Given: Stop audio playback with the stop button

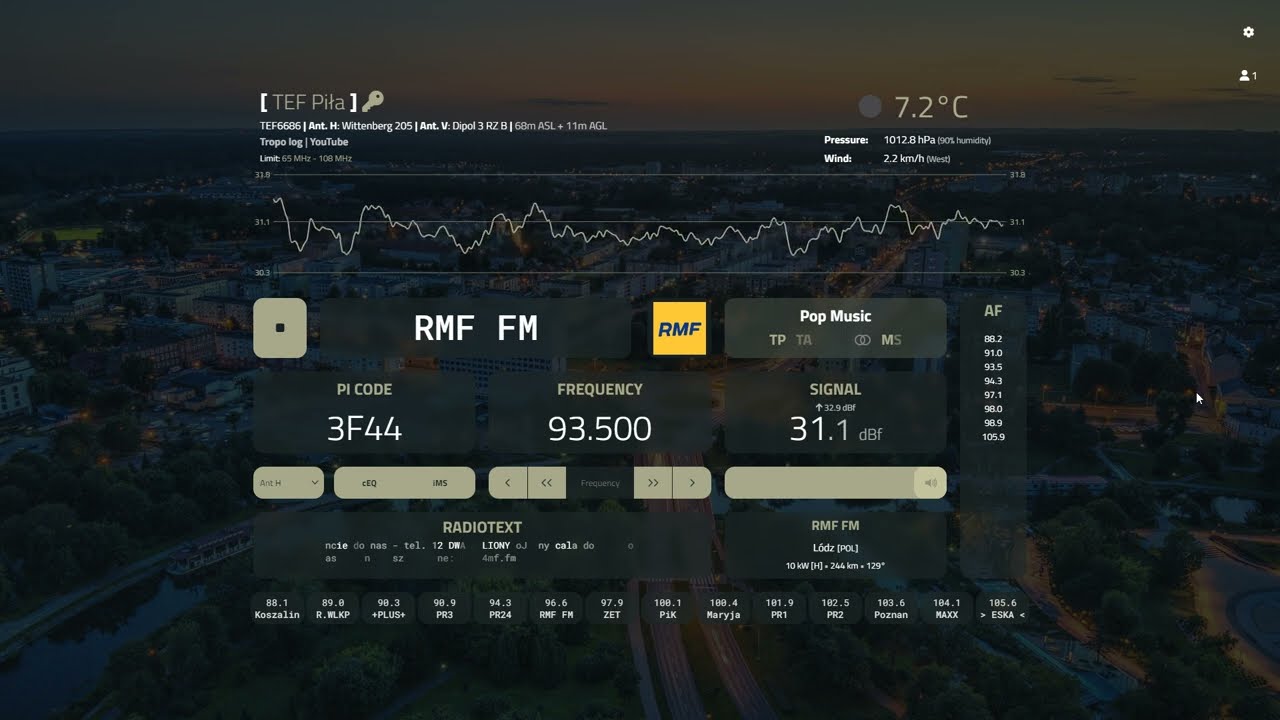Looking at the screenshot, I should tap(280, 328).
